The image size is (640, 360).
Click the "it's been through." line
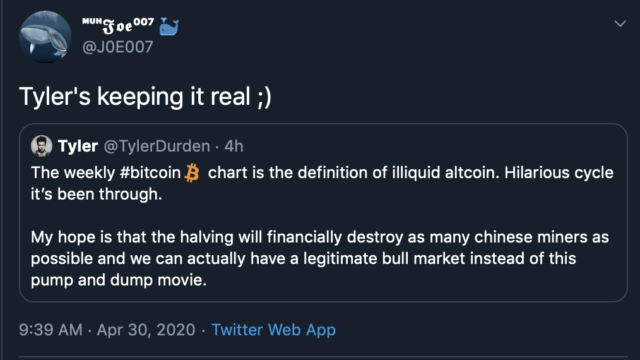pos(96,194)
